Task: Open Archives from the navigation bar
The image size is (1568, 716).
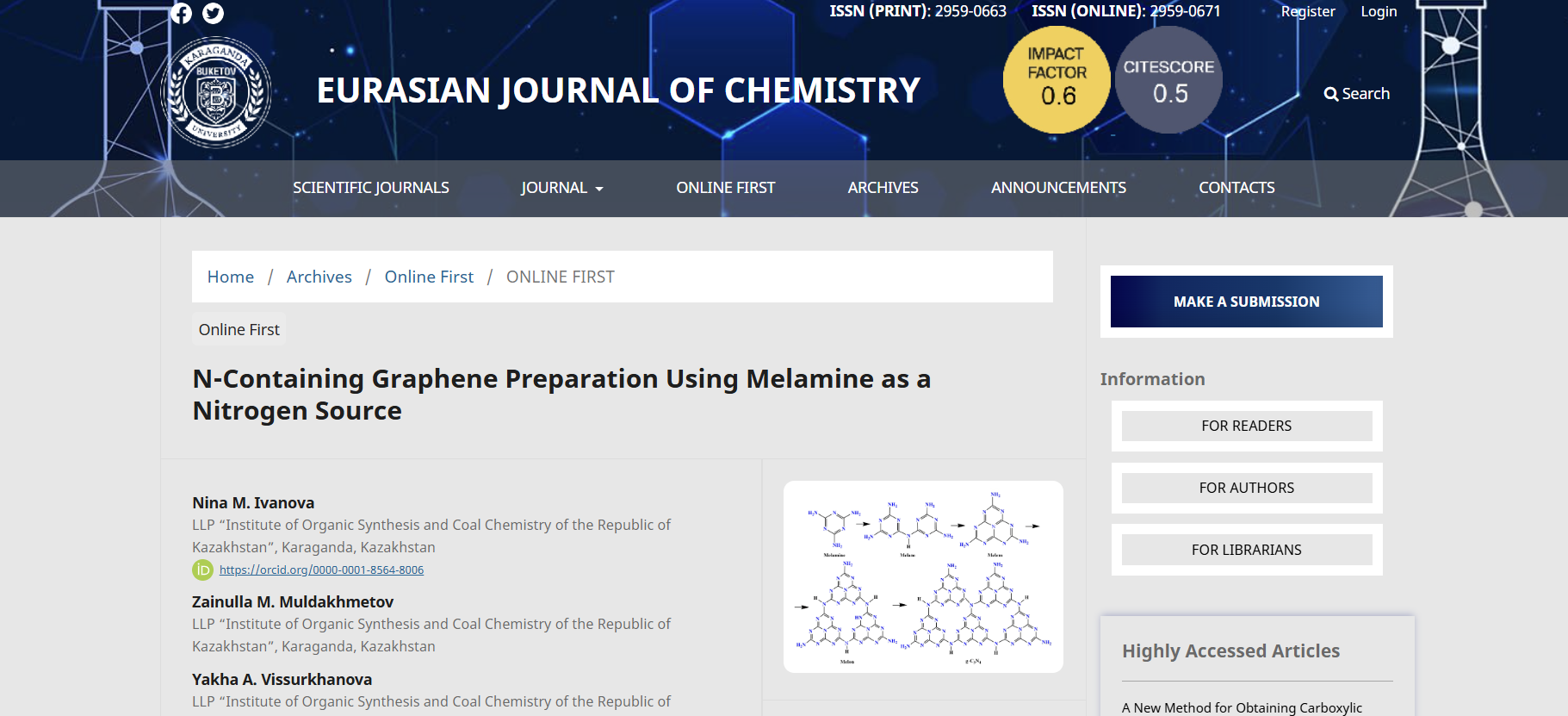Action: coord(883,188)
